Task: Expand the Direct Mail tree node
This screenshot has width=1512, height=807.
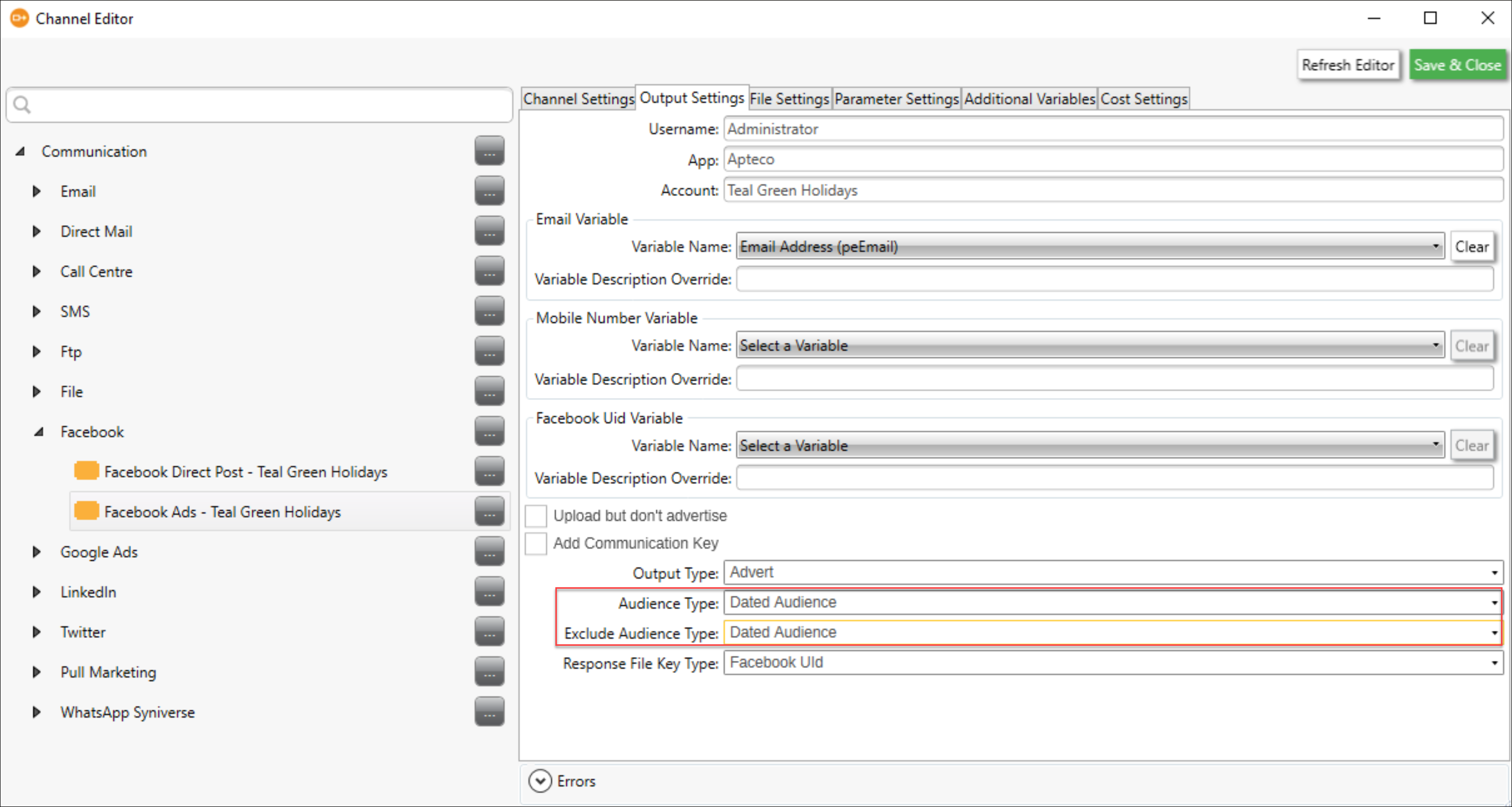Action: [37, 231]
